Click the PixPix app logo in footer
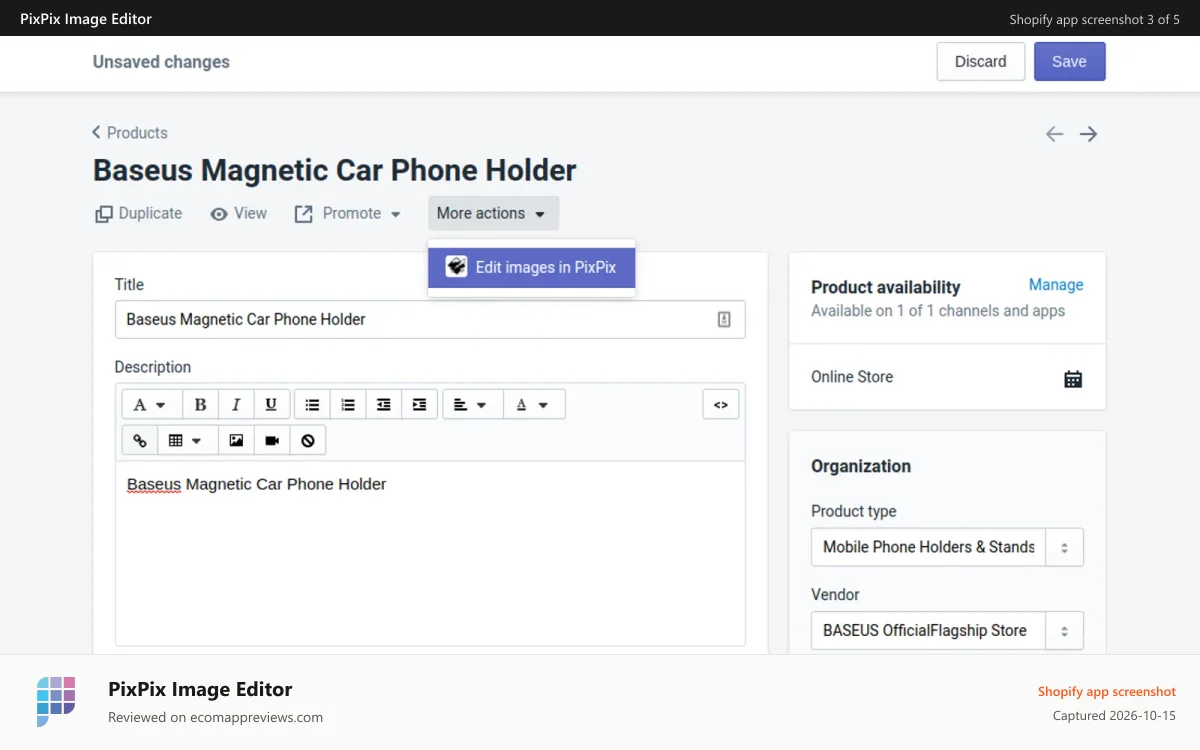Screen dimensions: 1200x750 coord(56,701)
